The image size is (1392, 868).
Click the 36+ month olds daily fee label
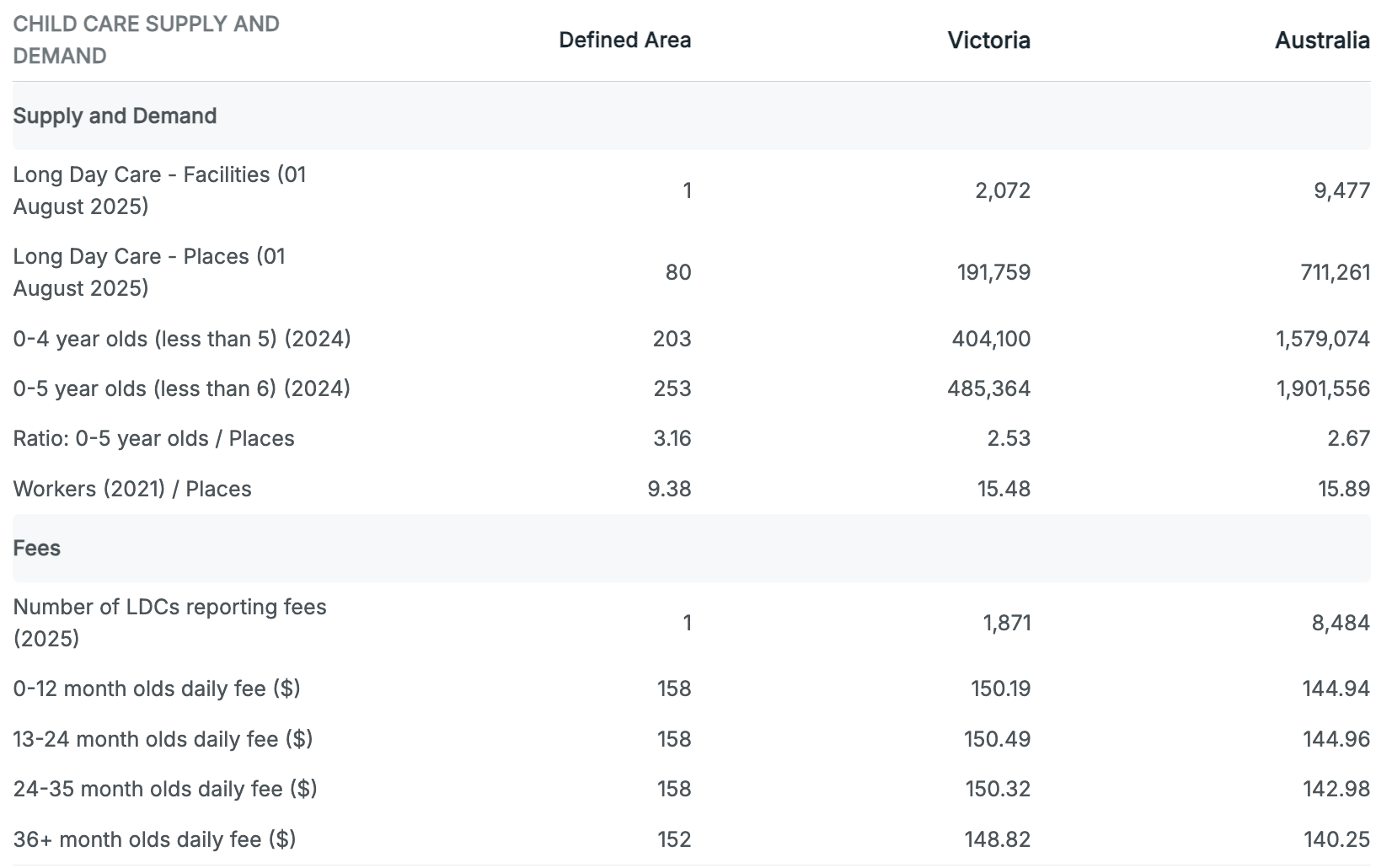tap(154, 839)
